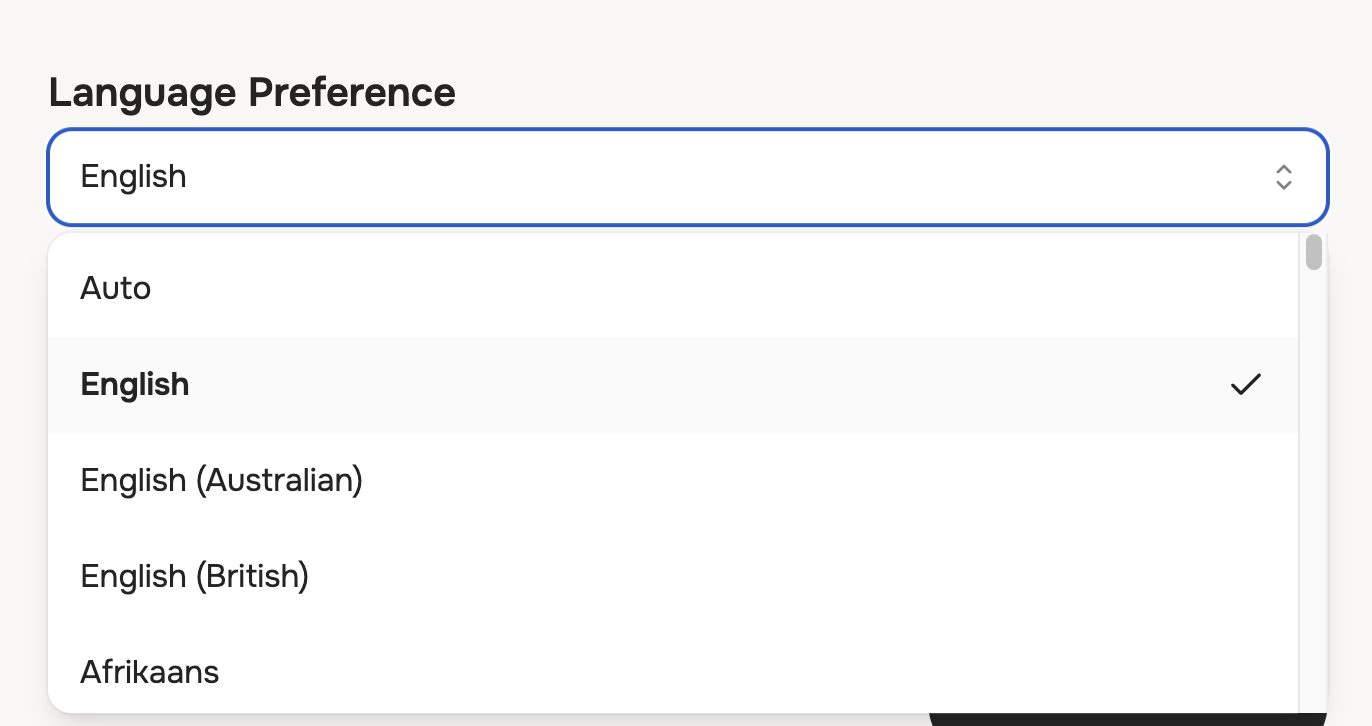
Task: Click the bolded English option in the list
Action: [x=135, y=385]
